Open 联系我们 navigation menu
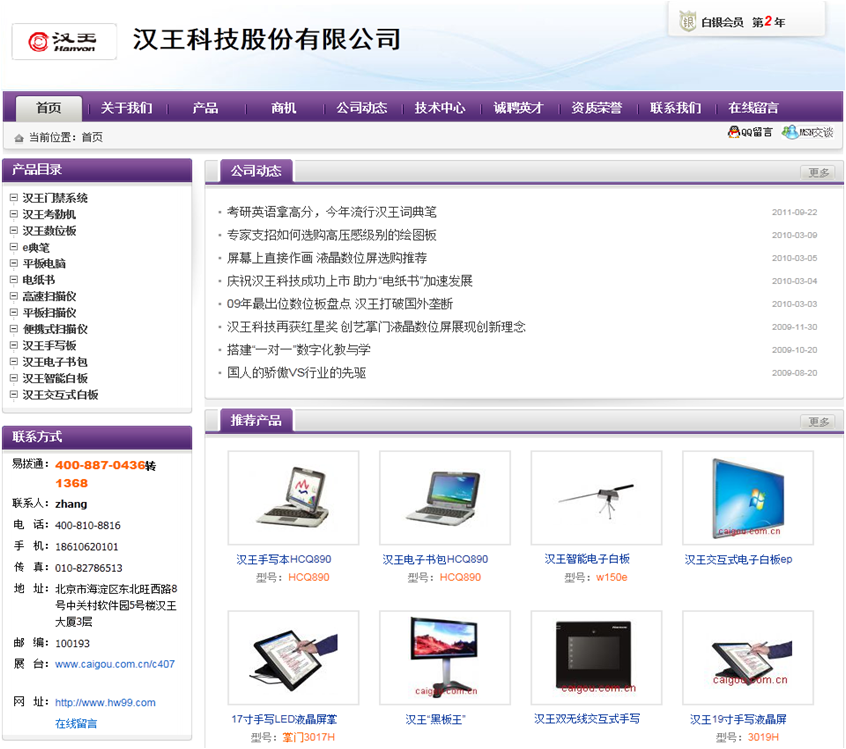The height and width of the screenshot is (749, 846). (x=676, y=108)
